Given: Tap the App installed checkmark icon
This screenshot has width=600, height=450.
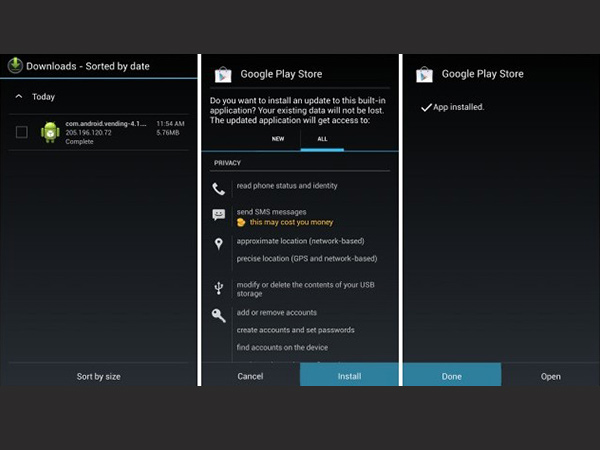Looking at the screenshot, I should pyautogui.click(x=426, y=108).
